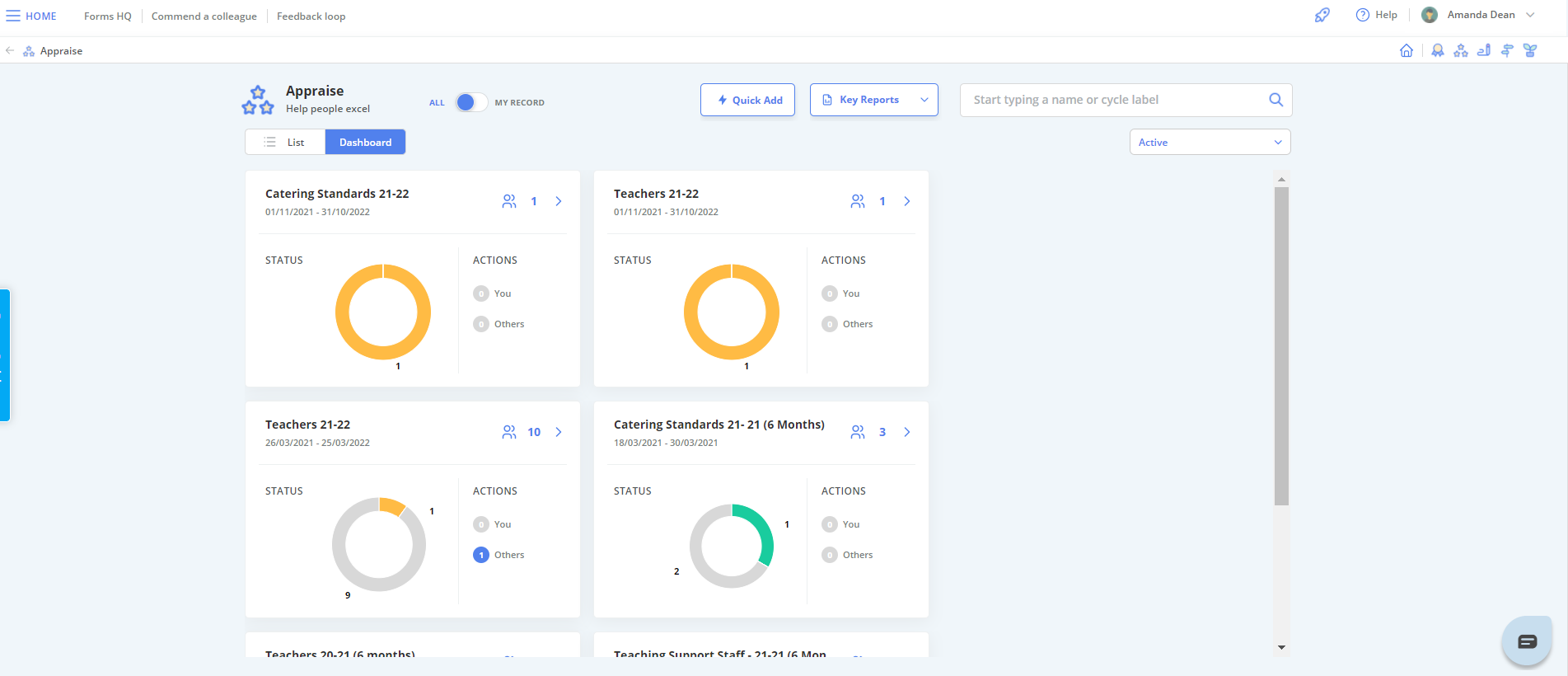Click the blue side tab on the left edge

5,355
